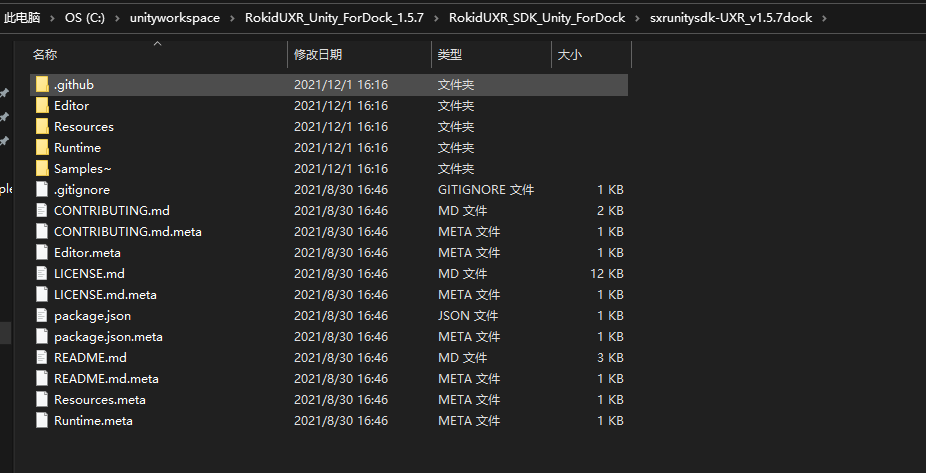926x473 pixels.
Task: Expand chevron after RokidUXR_SDK_Unity_ForDock breadcrumb
Action: [638, 18]
